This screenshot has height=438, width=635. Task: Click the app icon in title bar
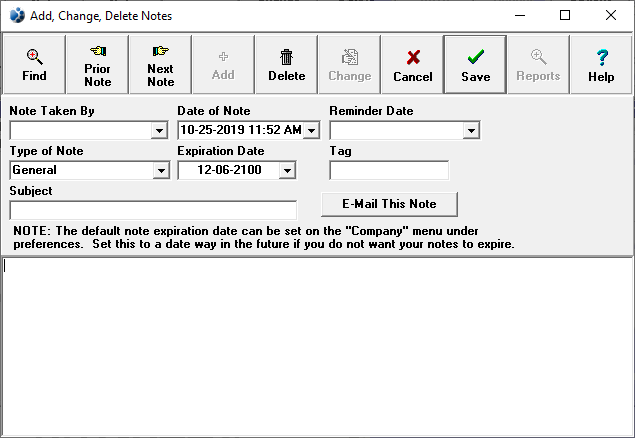click(16, 16)
